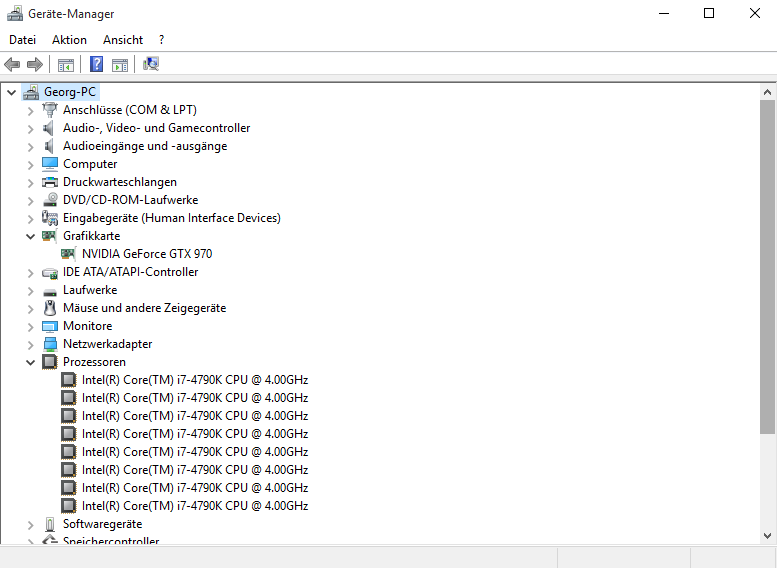Viewport: 777px width, 568px height.
Task: Click the Grafikkarte category icon
Action: click(x=49, y=236)
